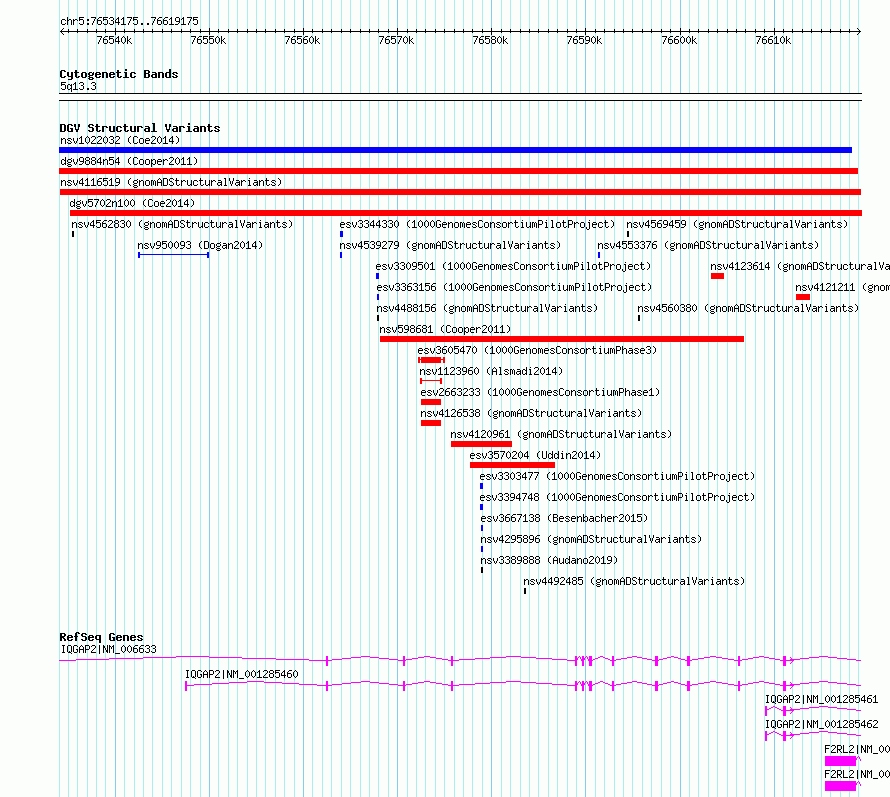
Task: Open esv3570204 (Uddin2014) label
Action: point(535,455)
